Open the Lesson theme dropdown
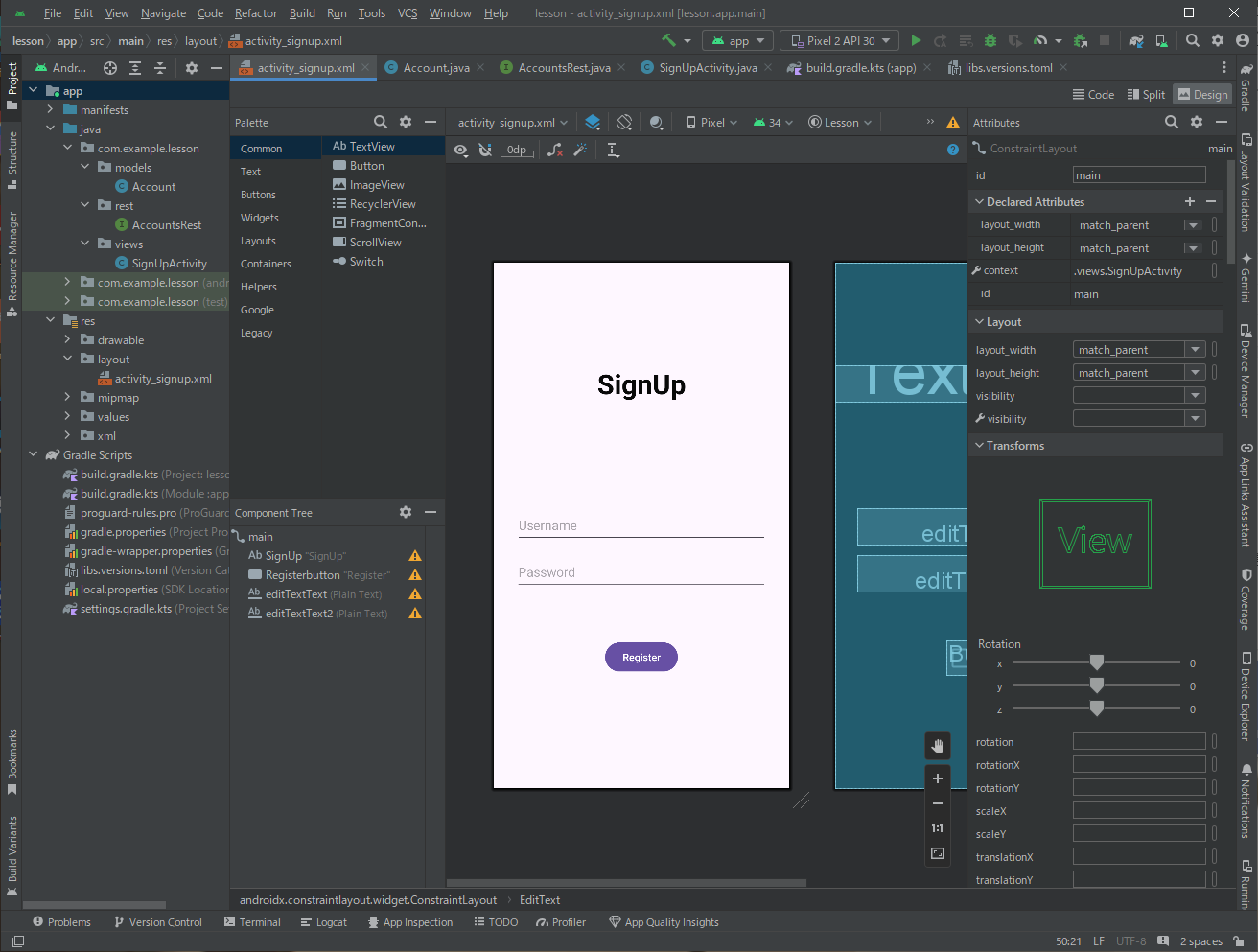1258x952 pixels. [x=840, y=122]
